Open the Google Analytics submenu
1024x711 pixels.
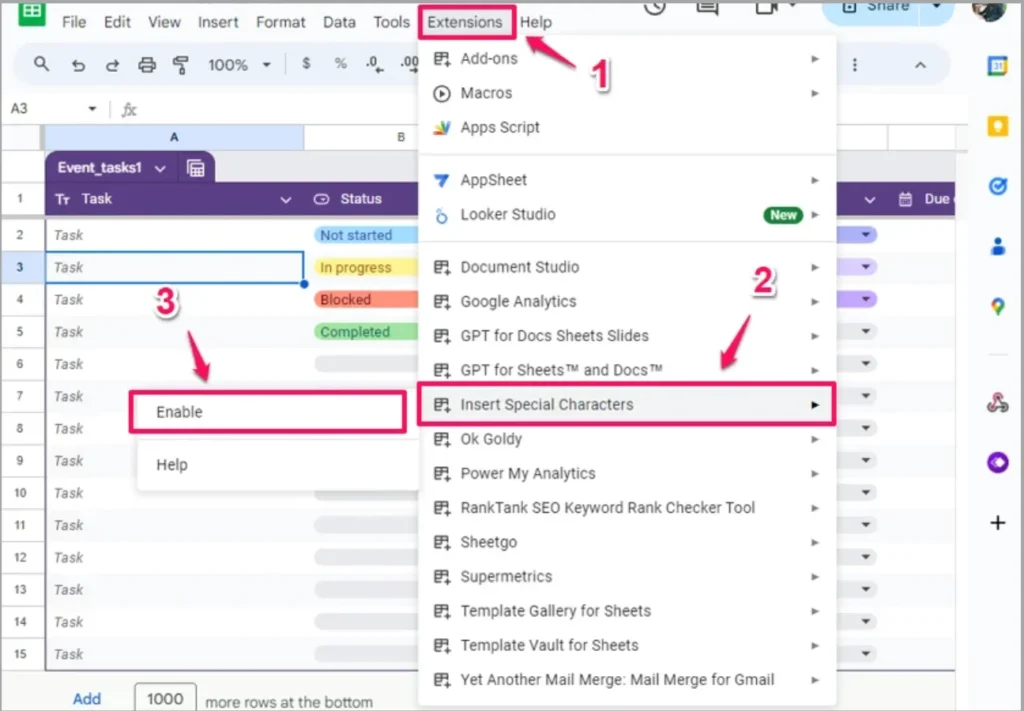coord(627,301)
